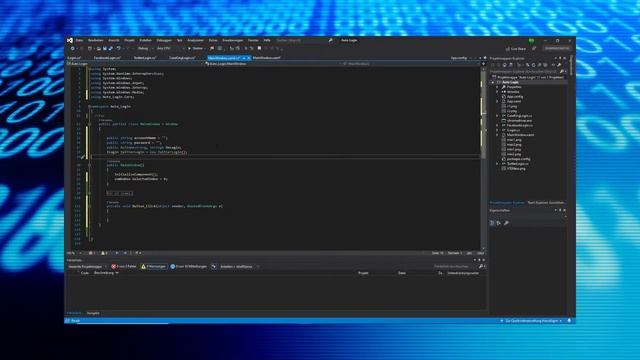The width and height of the screenshot is (640, 360).
Task: Click search magnifier icon in Solution Explorer search
Action: point(562,71)
